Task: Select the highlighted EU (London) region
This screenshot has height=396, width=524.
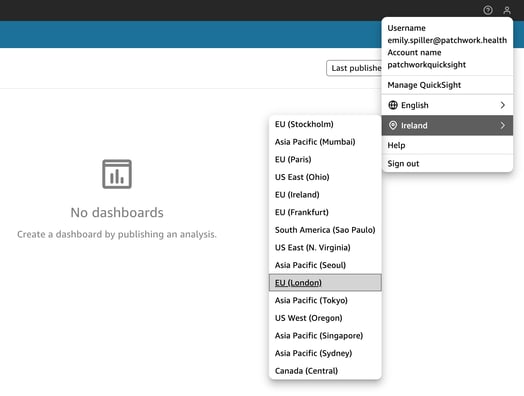Action: (325, 283)
